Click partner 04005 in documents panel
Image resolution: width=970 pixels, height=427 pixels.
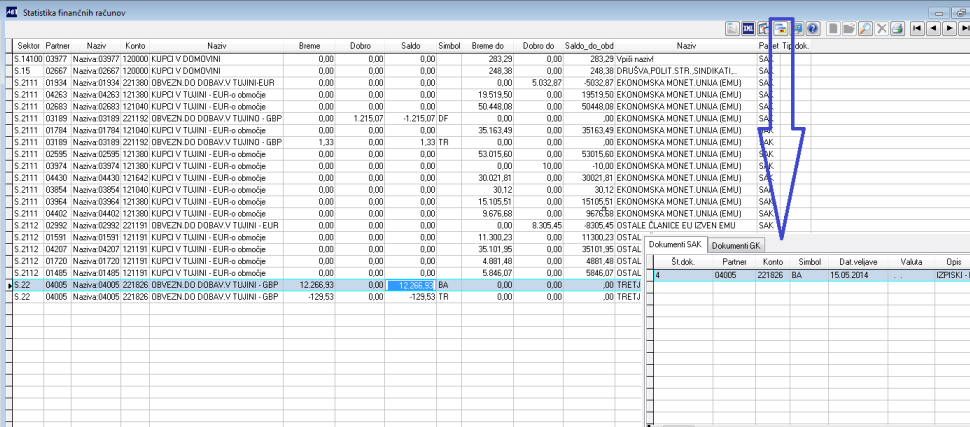coord(734,274)
